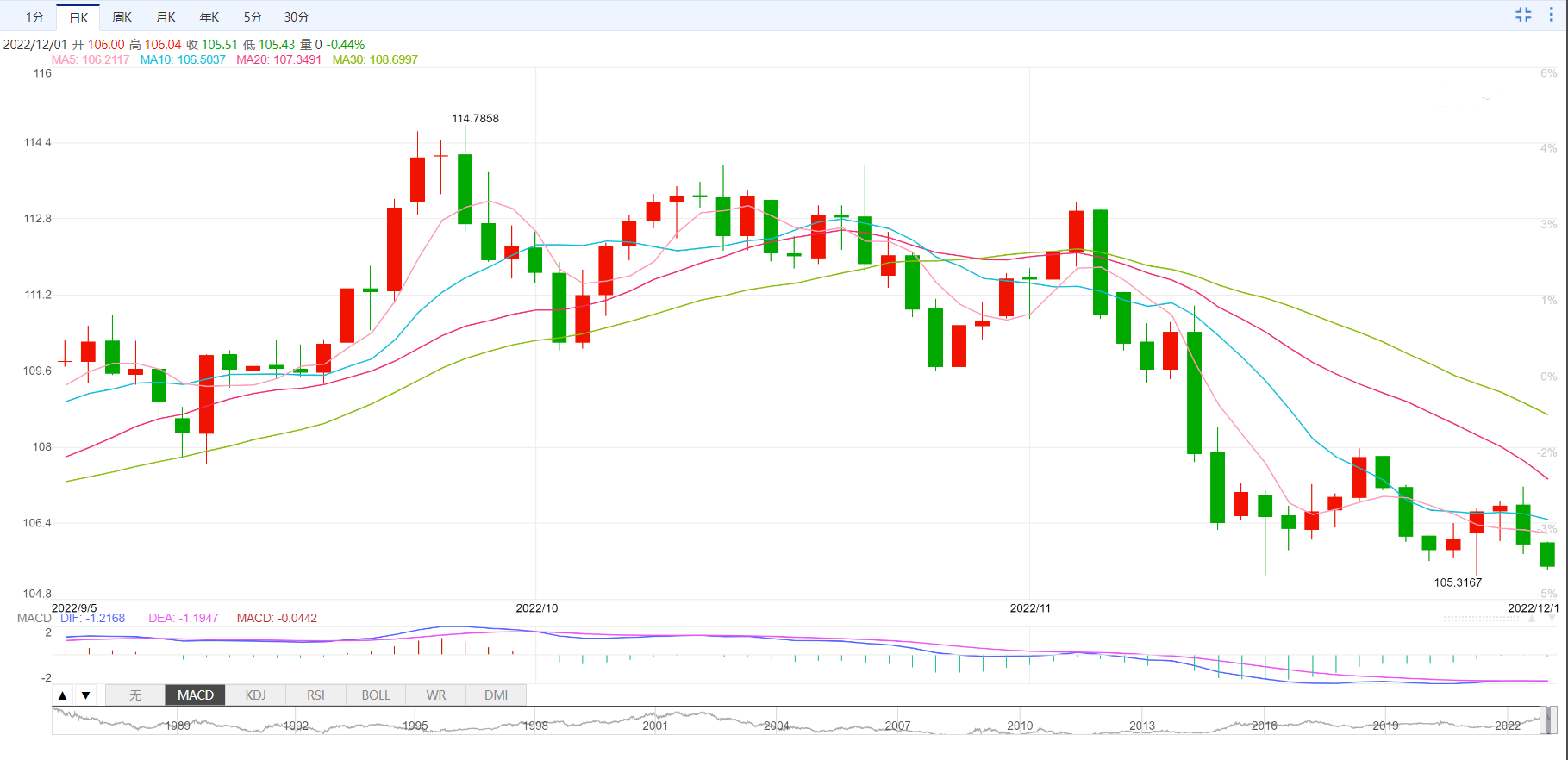1568x760 pixels.
Task: Click the 开 106.00 open price in the quote line
Action: click(x=98, y=45)
